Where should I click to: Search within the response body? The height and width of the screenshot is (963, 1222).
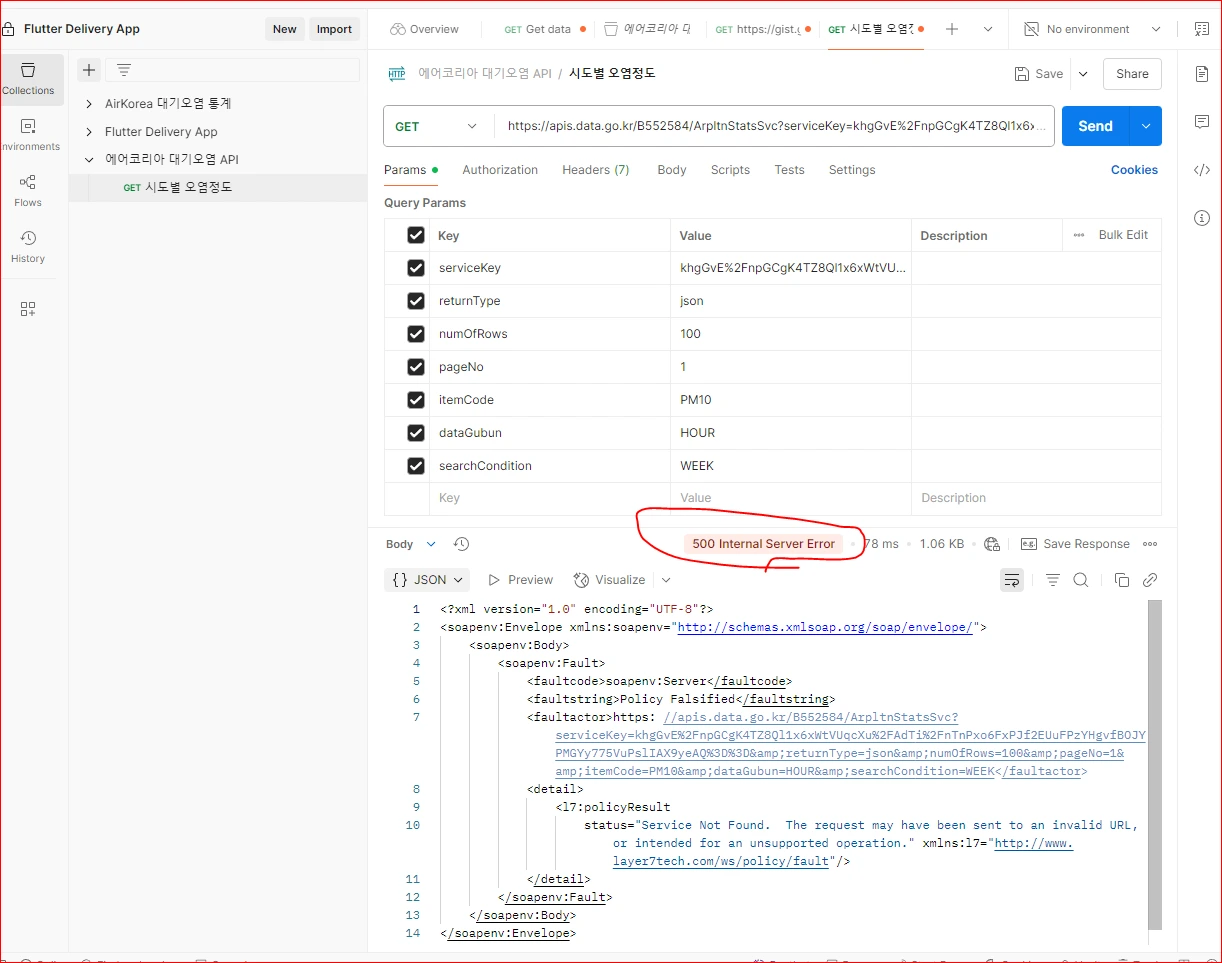[x=1081, y=580]
